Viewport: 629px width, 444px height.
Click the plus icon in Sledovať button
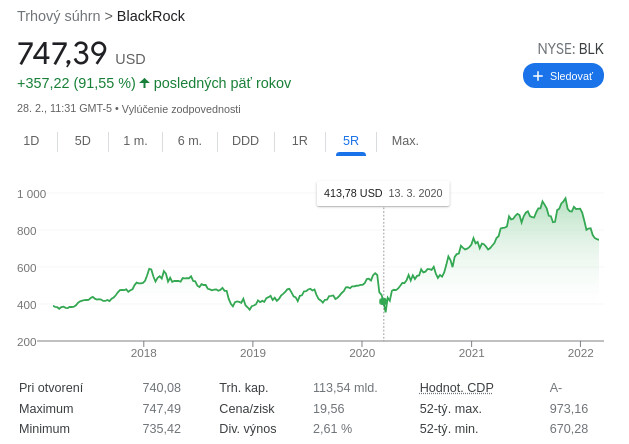click(x=538, y=76)
